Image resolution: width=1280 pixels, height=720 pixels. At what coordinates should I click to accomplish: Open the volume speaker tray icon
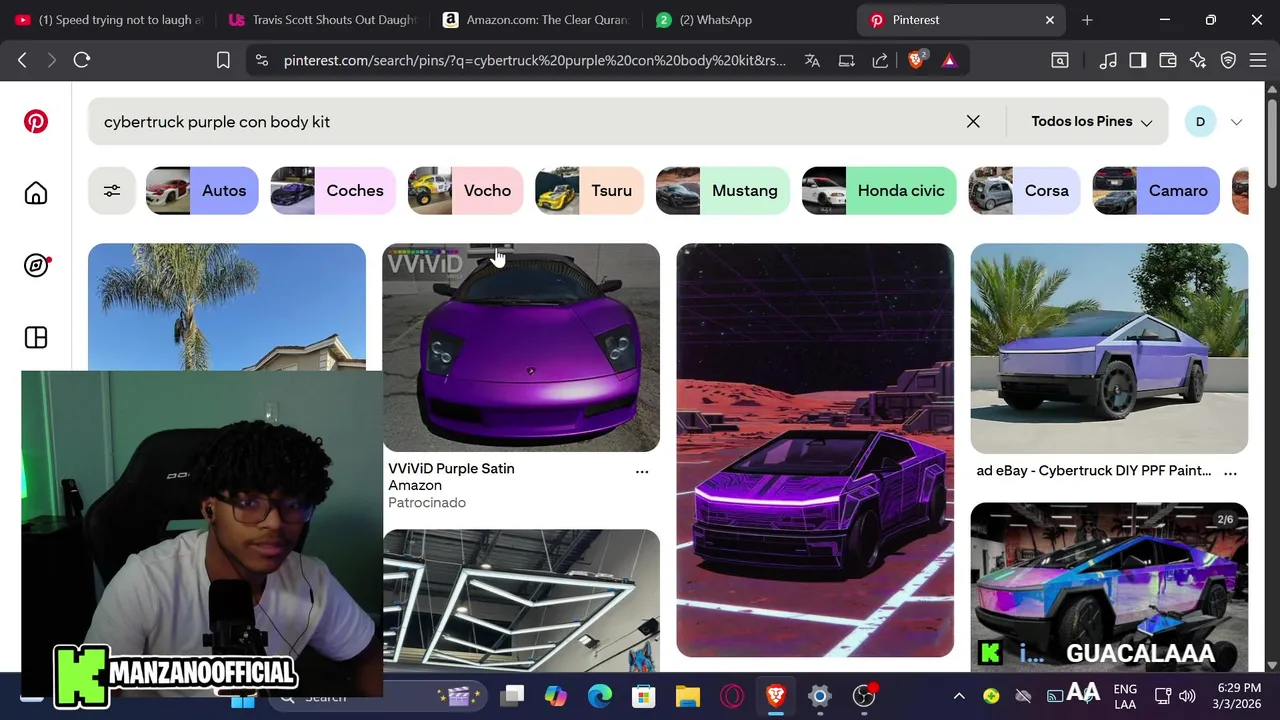tap(1187, 696)
